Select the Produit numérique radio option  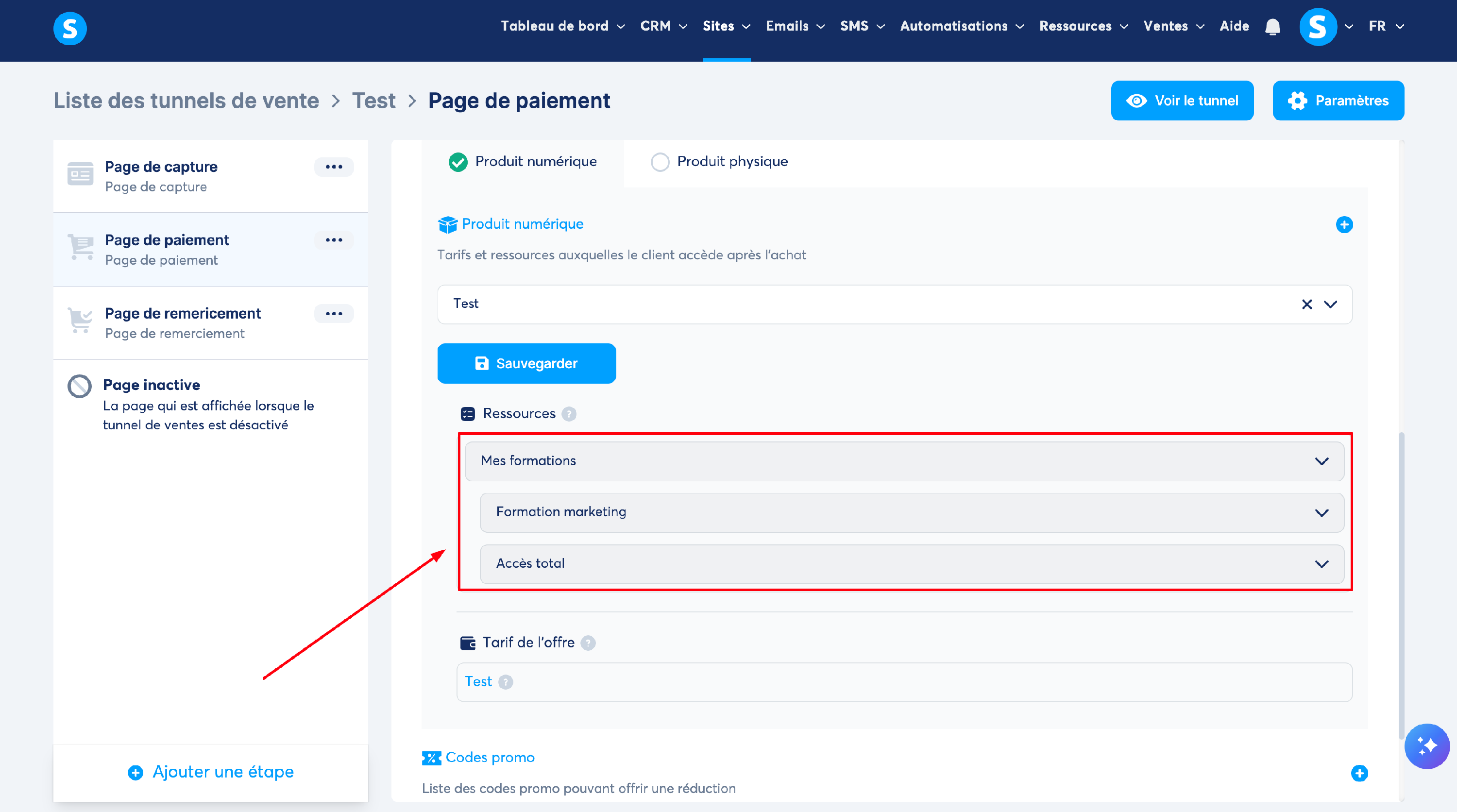[x=457, y=162]
